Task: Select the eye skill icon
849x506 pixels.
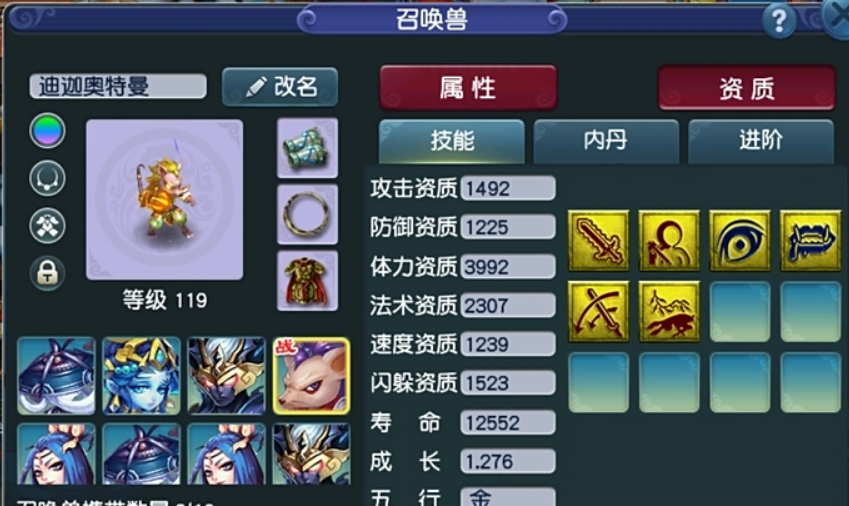Action: click(740, 241)
